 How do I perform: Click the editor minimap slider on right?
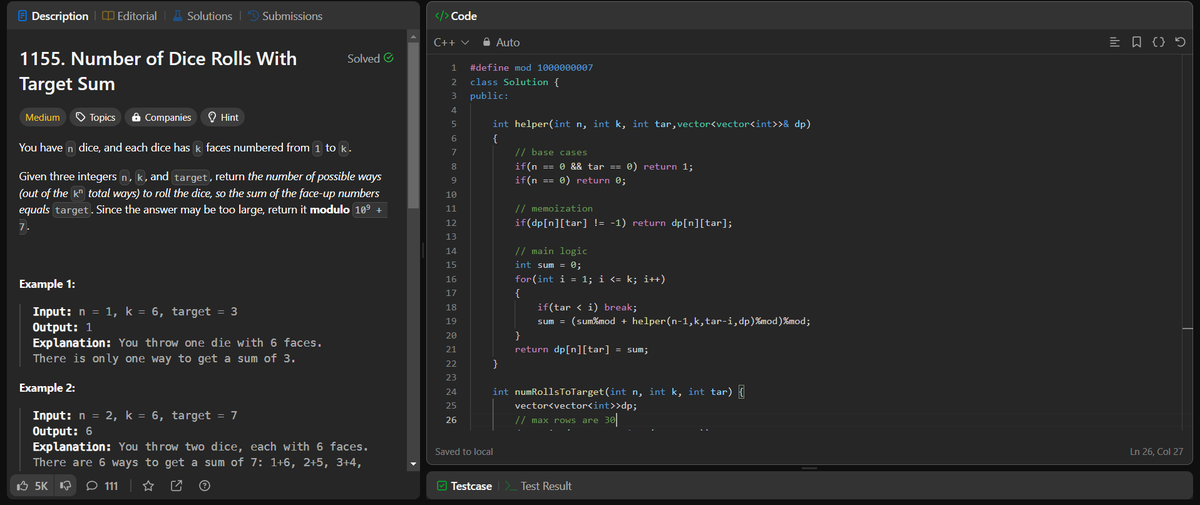click(x=1186, y=327)
